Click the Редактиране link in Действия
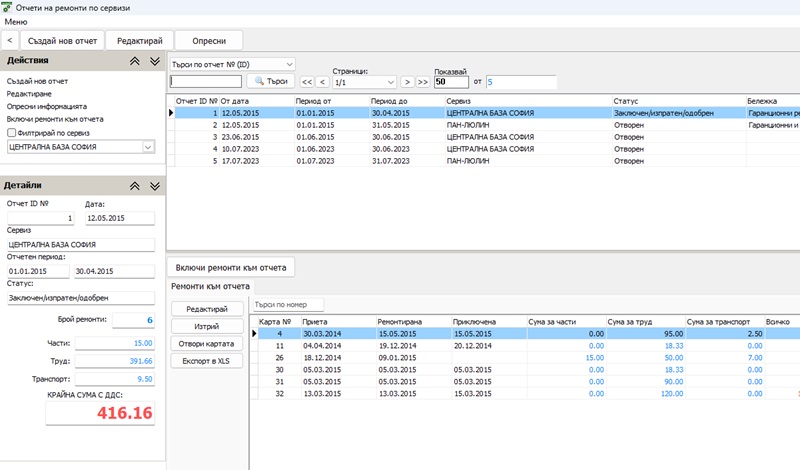Screen dimensions: 800x470 pos(29,94)
